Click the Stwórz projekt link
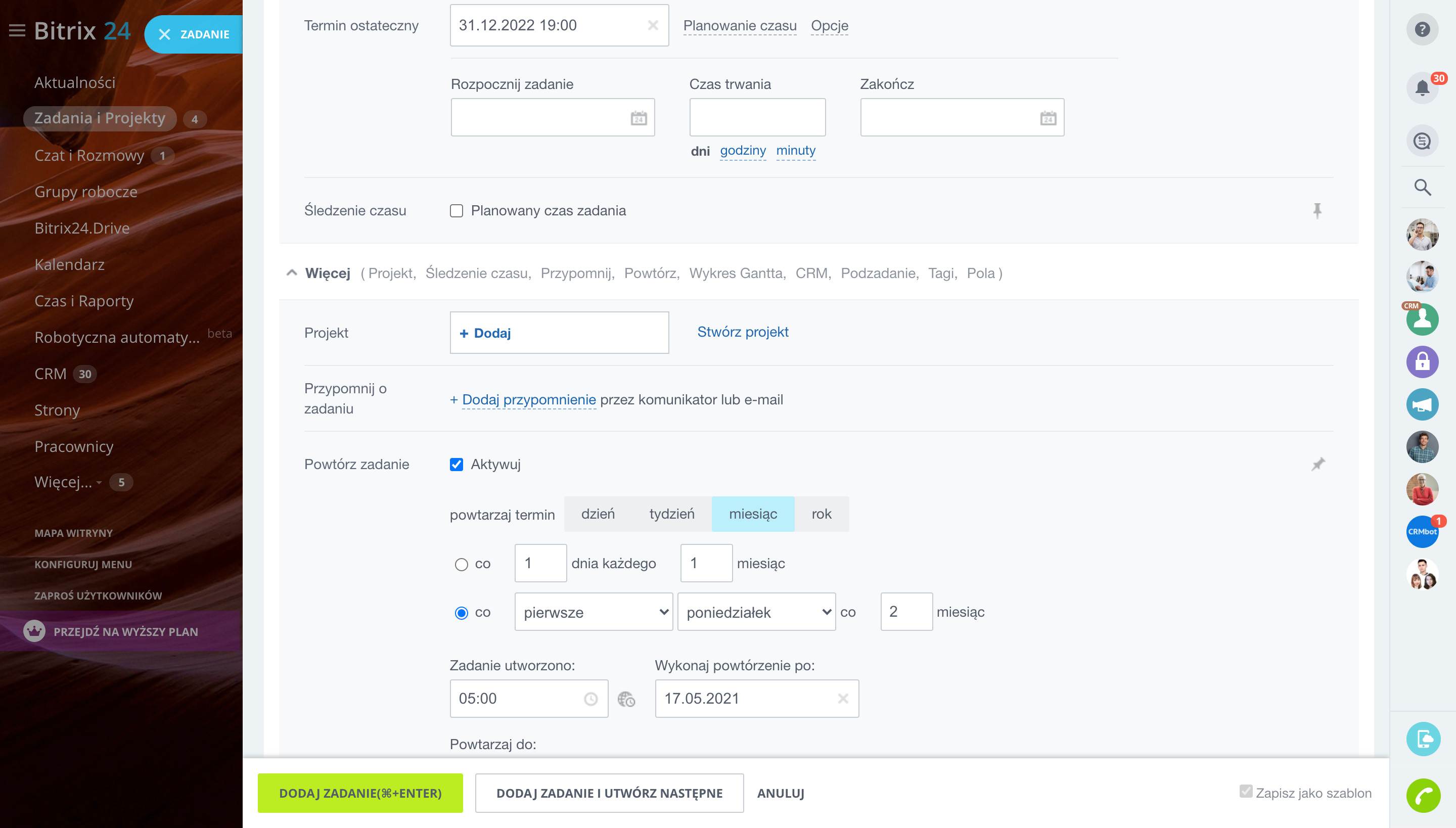1456x828 pixels. tap(742, 332)
